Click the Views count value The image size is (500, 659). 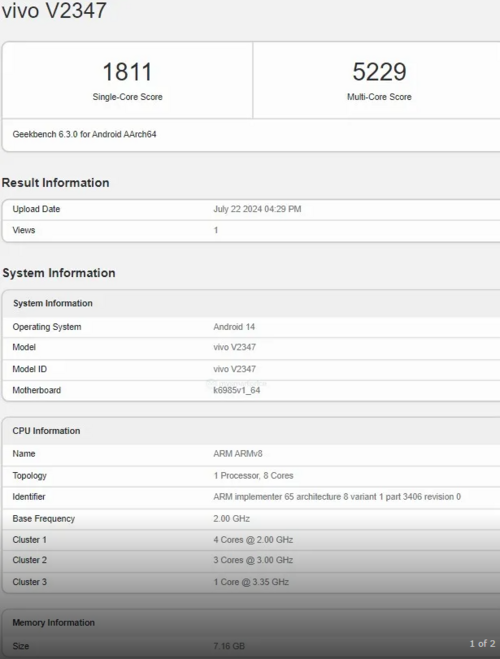pyautogui.click(x=216, y=230)
